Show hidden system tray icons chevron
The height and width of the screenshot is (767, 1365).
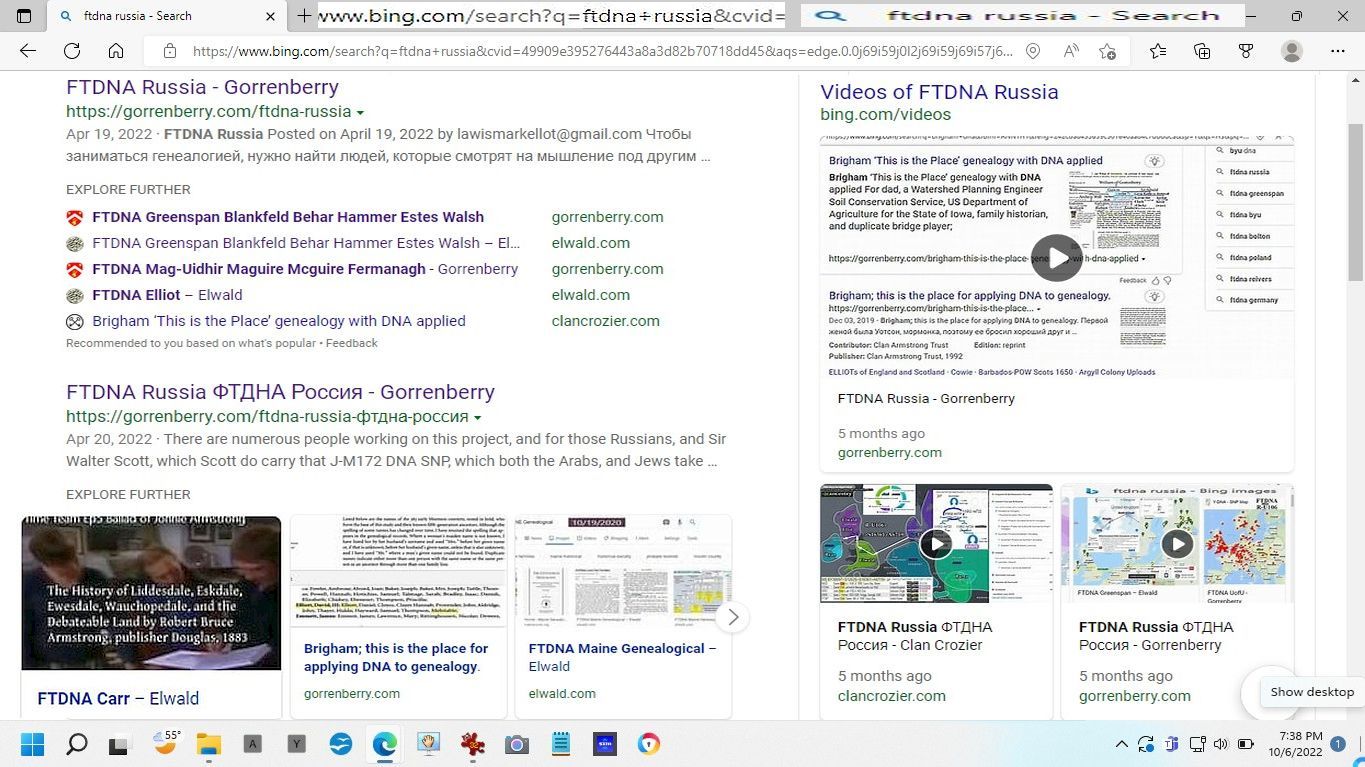point(1121,744)
